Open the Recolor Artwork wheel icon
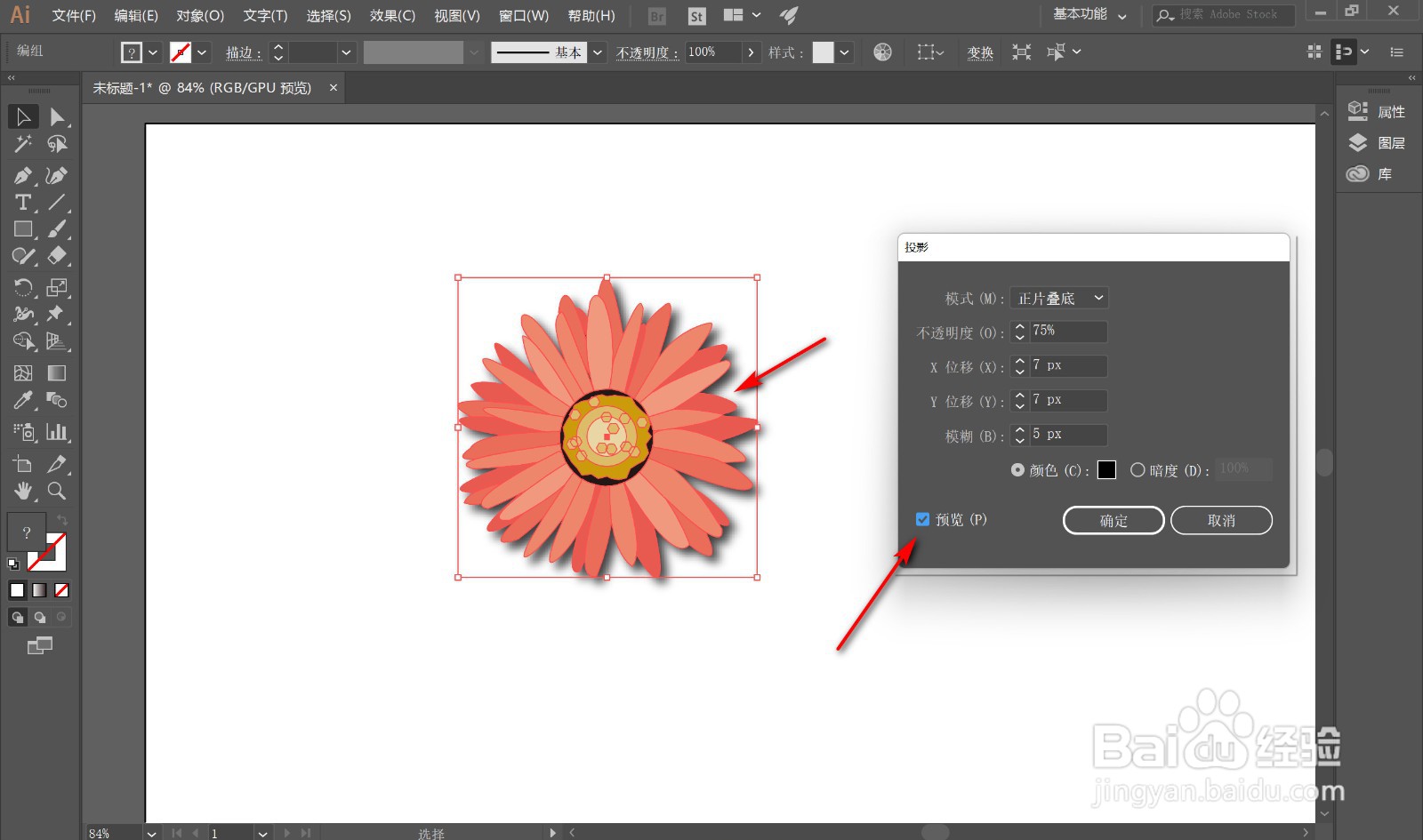The height and width of the screenshot is (840, 1423). (882, 52)
